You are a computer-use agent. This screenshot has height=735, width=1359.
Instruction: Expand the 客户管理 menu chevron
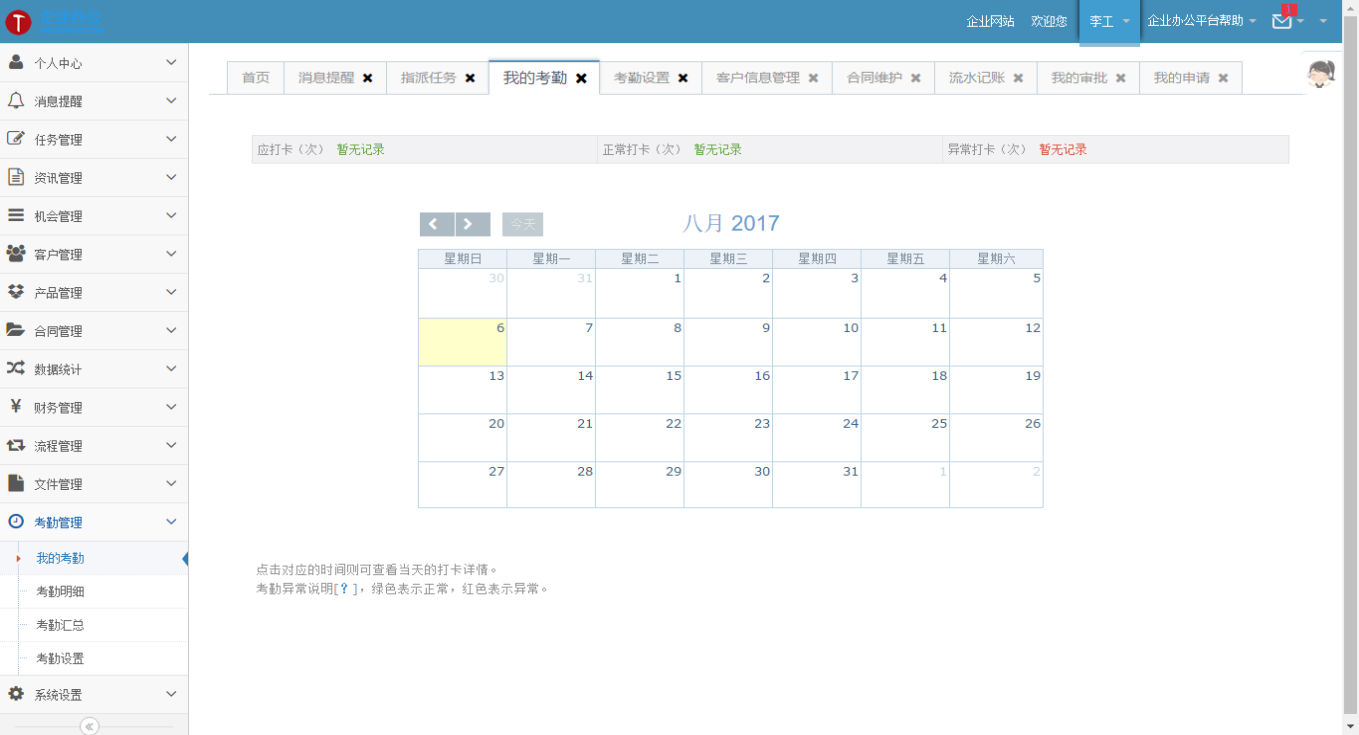point(171,254)
